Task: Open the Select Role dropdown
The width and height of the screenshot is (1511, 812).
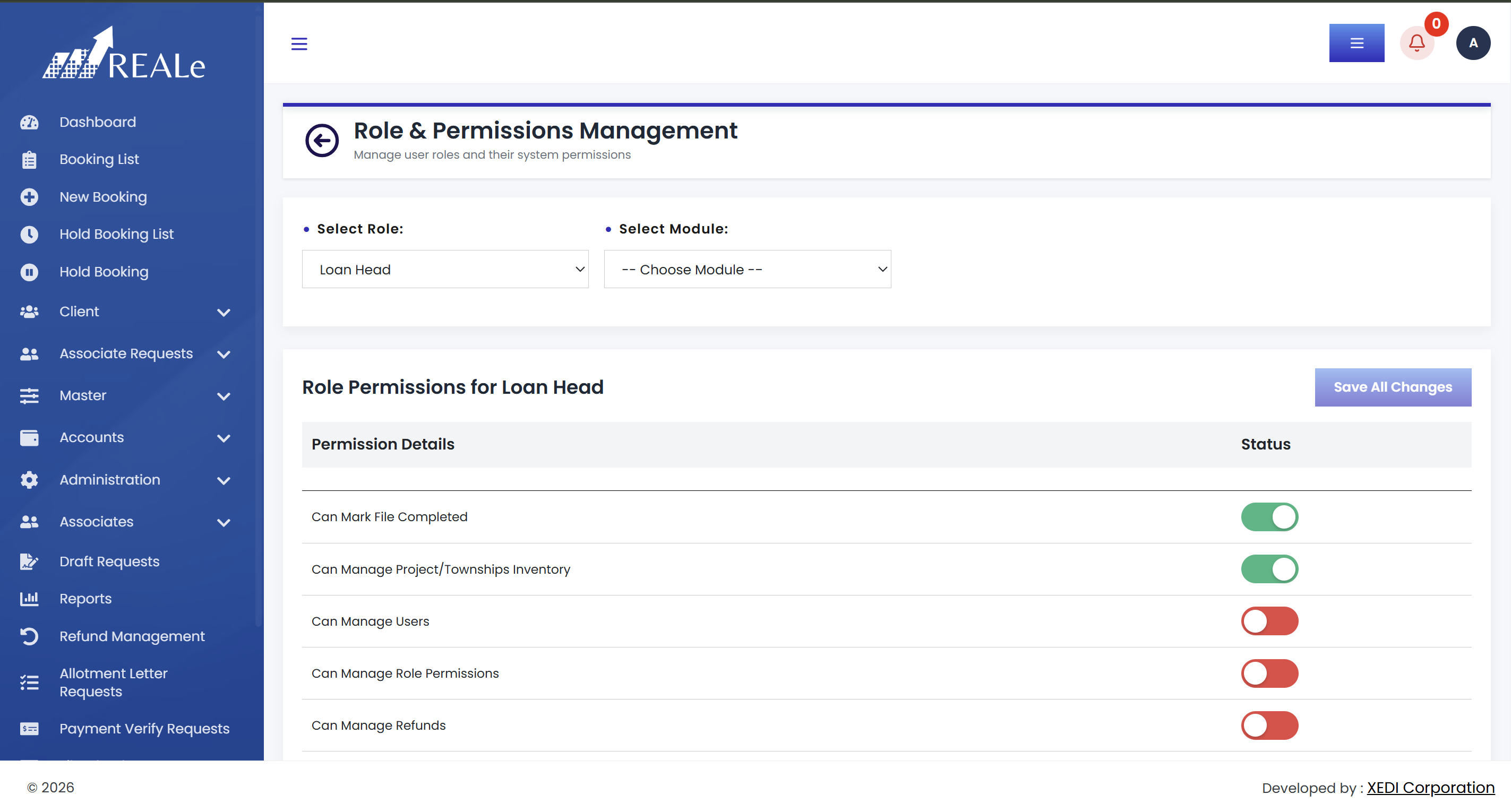Action: tap(445, 269)
